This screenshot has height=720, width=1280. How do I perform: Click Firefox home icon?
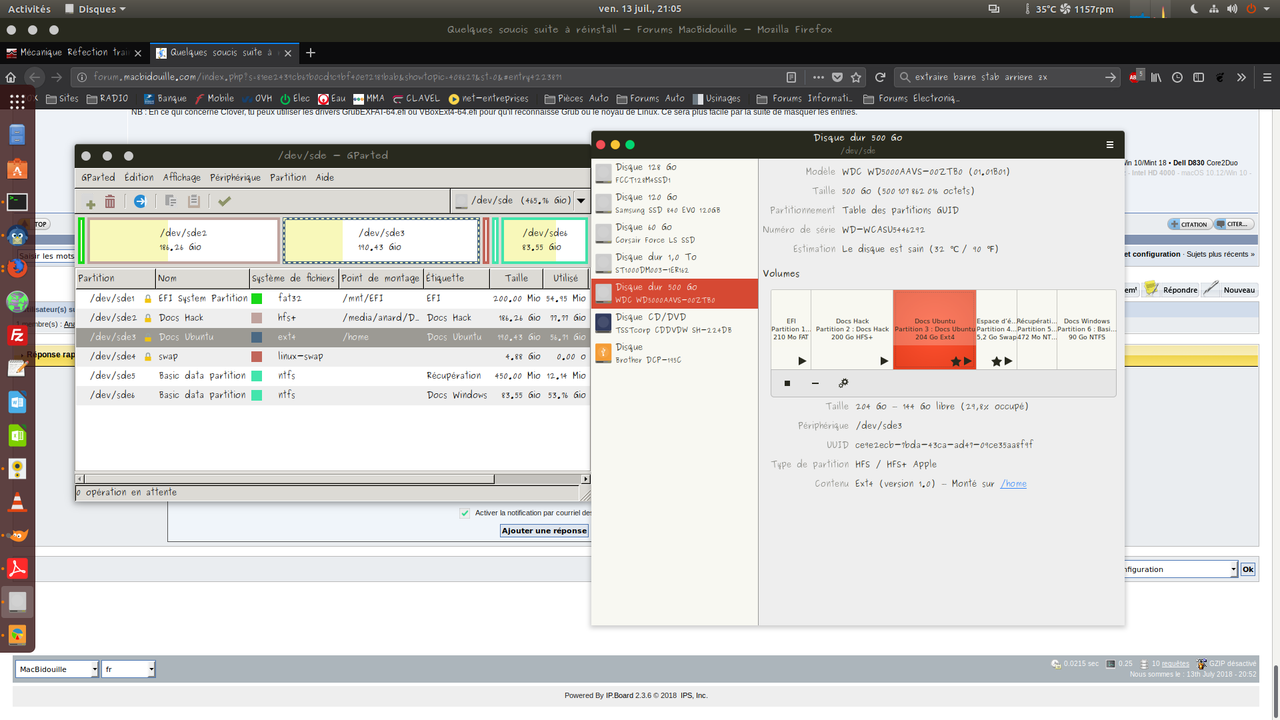pos(11,77)
